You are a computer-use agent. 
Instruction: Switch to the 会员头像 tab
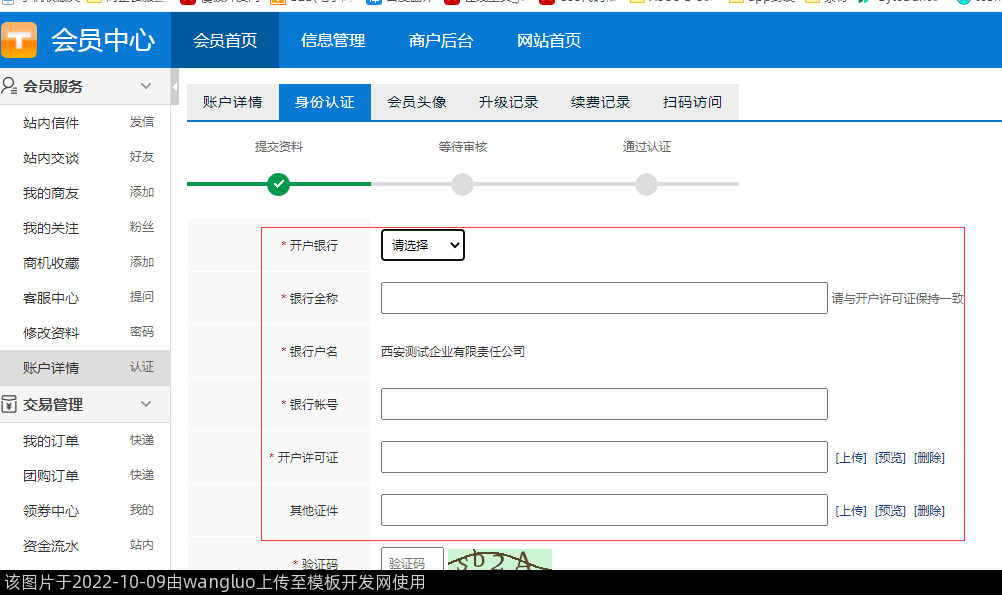pyautogui.click(x=417, y=102)
